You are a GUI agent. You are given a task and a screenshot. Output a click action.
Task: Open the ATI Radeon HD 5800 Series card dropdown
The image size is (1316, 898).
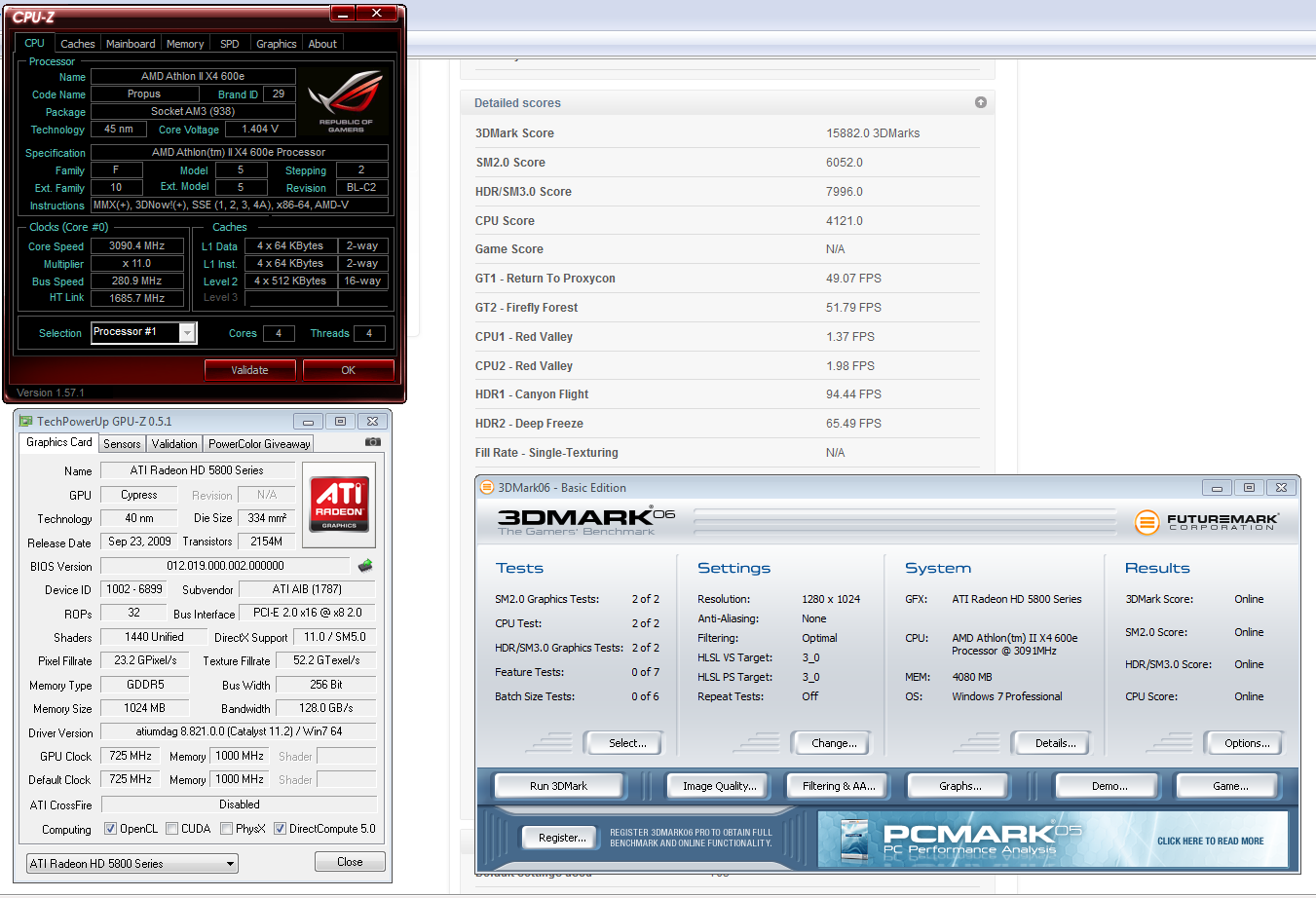tap(132, 864)
